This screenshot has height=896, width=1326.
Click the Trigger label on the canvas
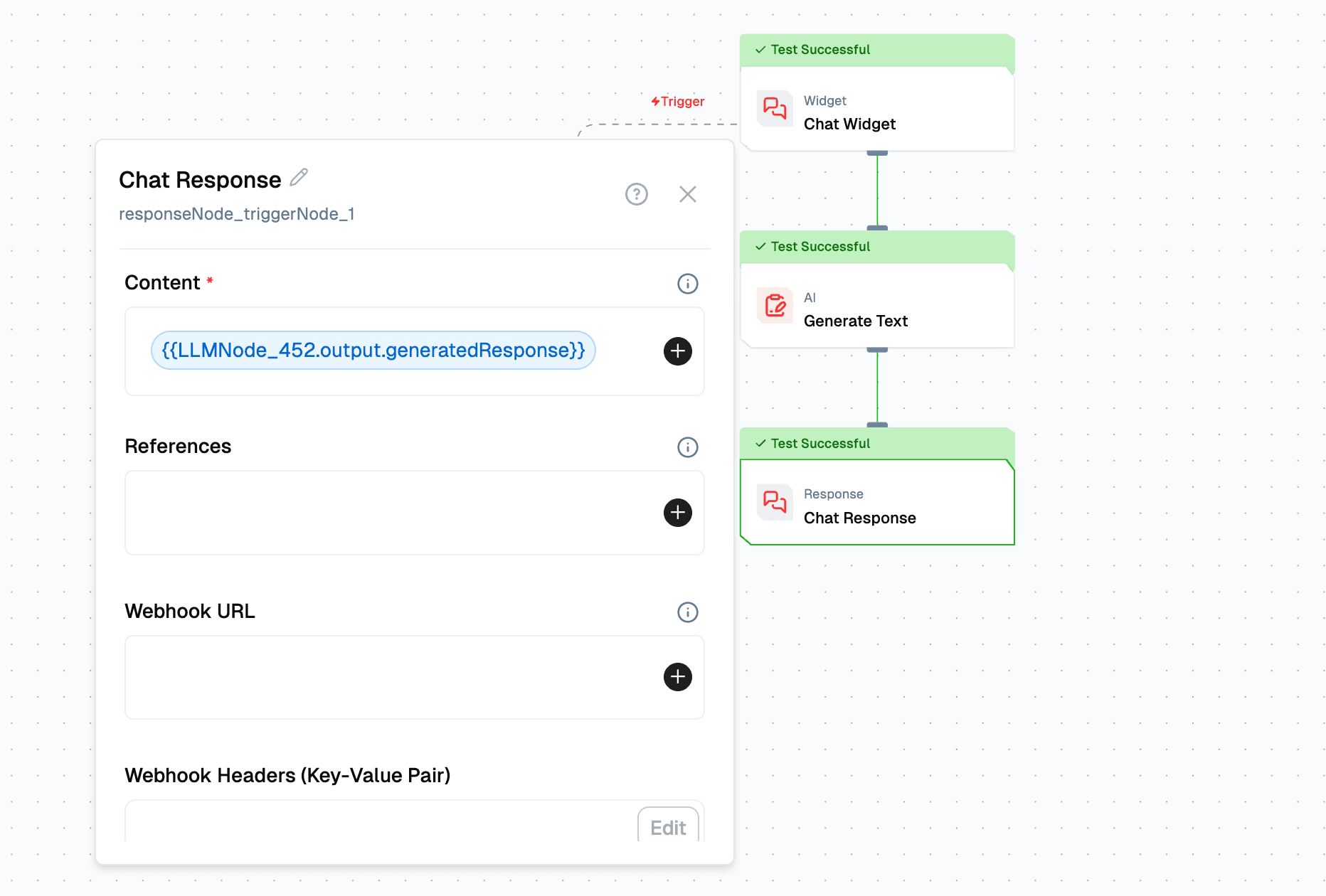pos(678,102)
